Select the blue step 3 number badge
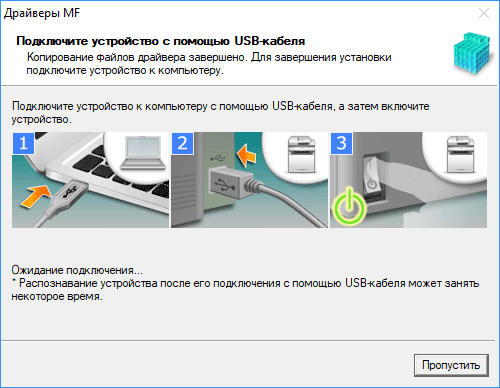Viewport: 500px width, 388px height. [x=341, y=143]
